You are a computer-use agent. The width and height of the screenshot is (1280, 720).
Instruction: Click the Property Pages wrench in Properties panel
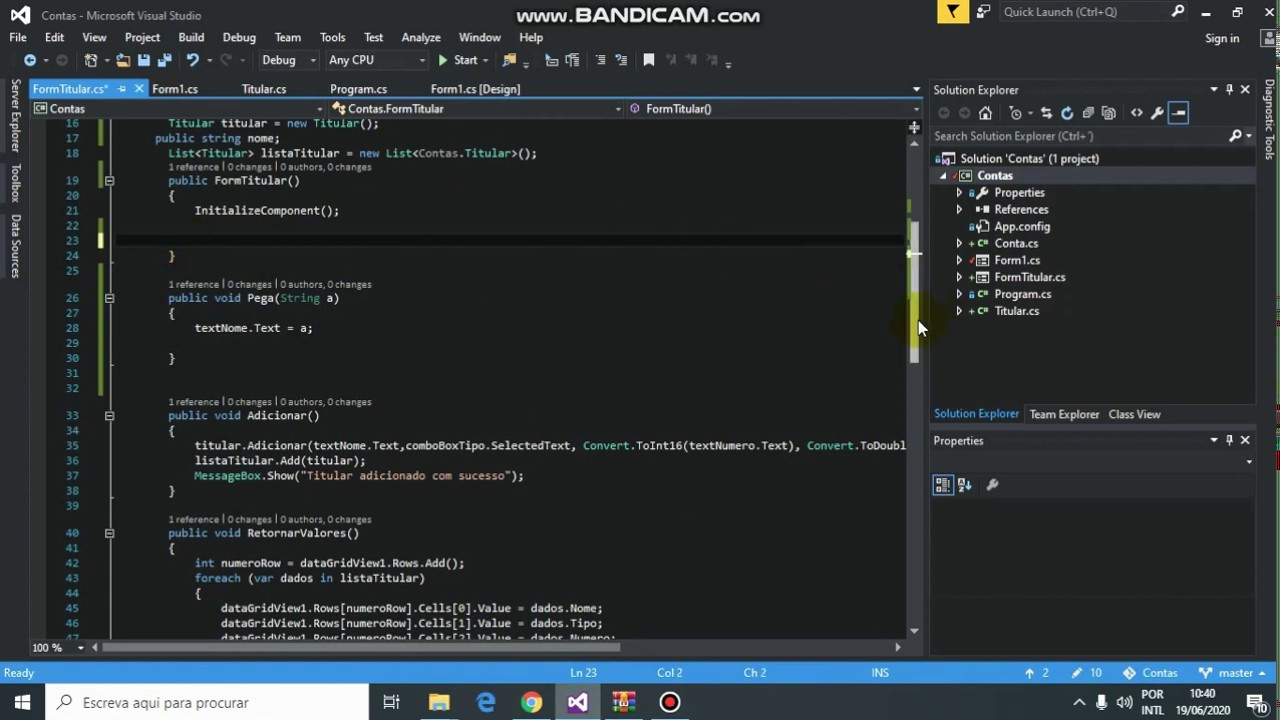point(992,485)
